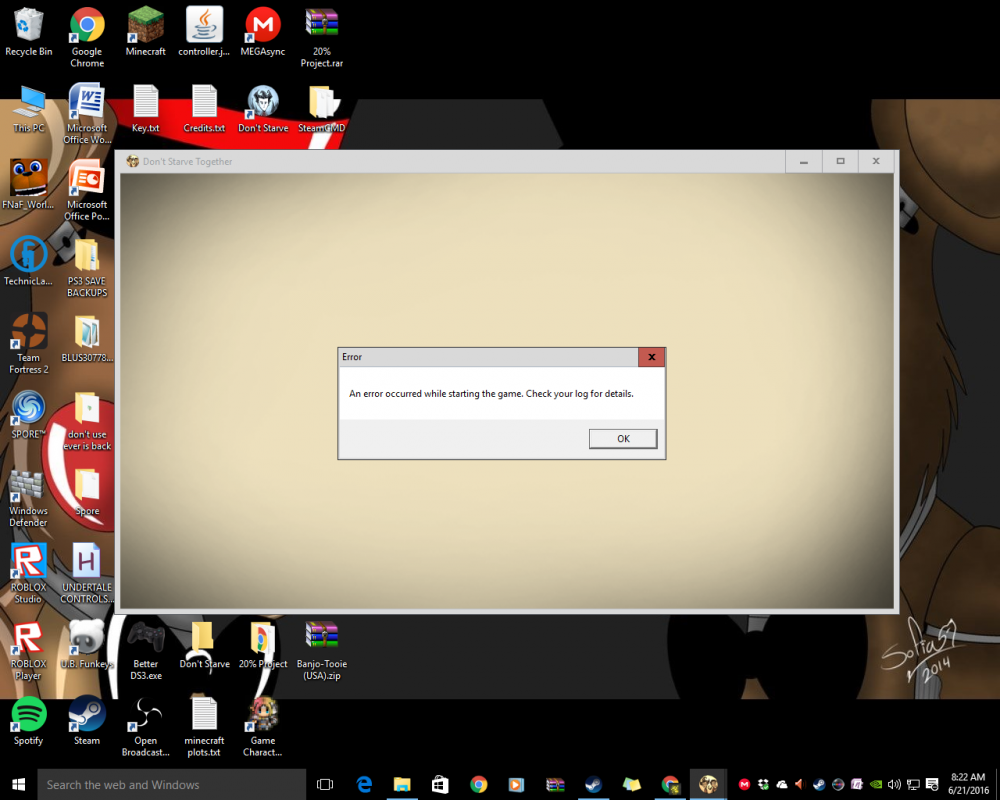
Task: Select the Open Broadcaster shortcut
Action: pos(145,726)
